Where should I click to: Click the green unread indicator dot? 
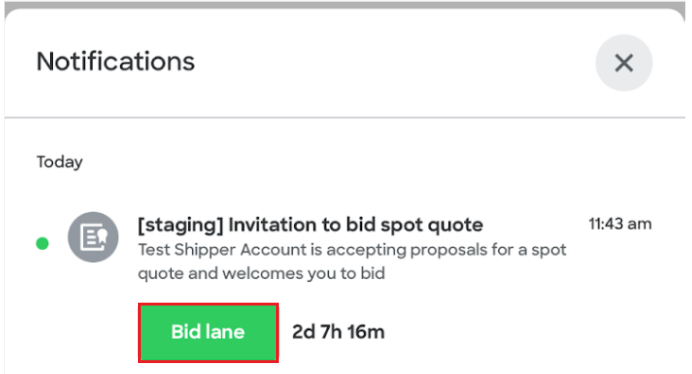[42, 243]
